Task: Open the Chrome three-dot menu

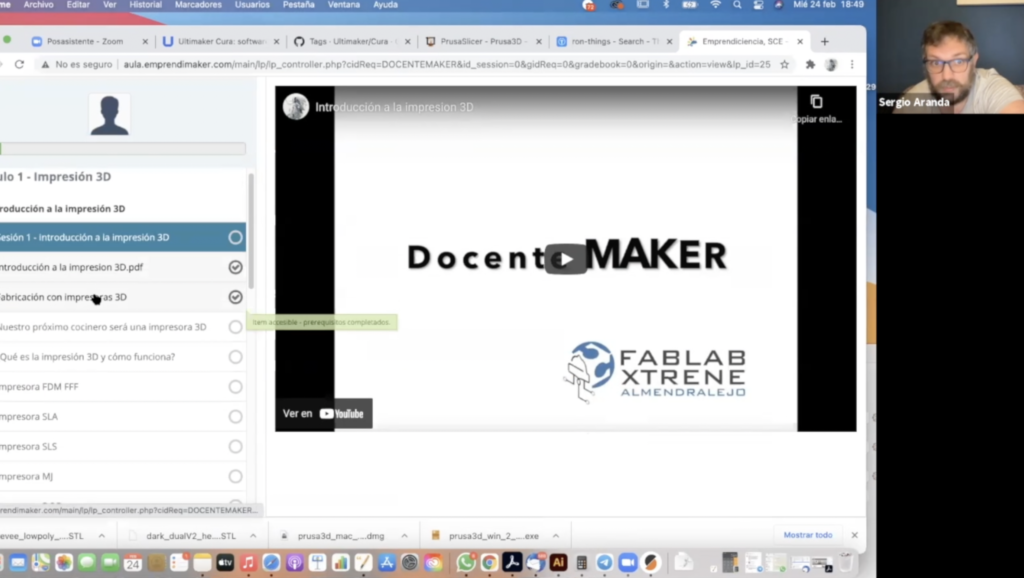Action: 852,64
